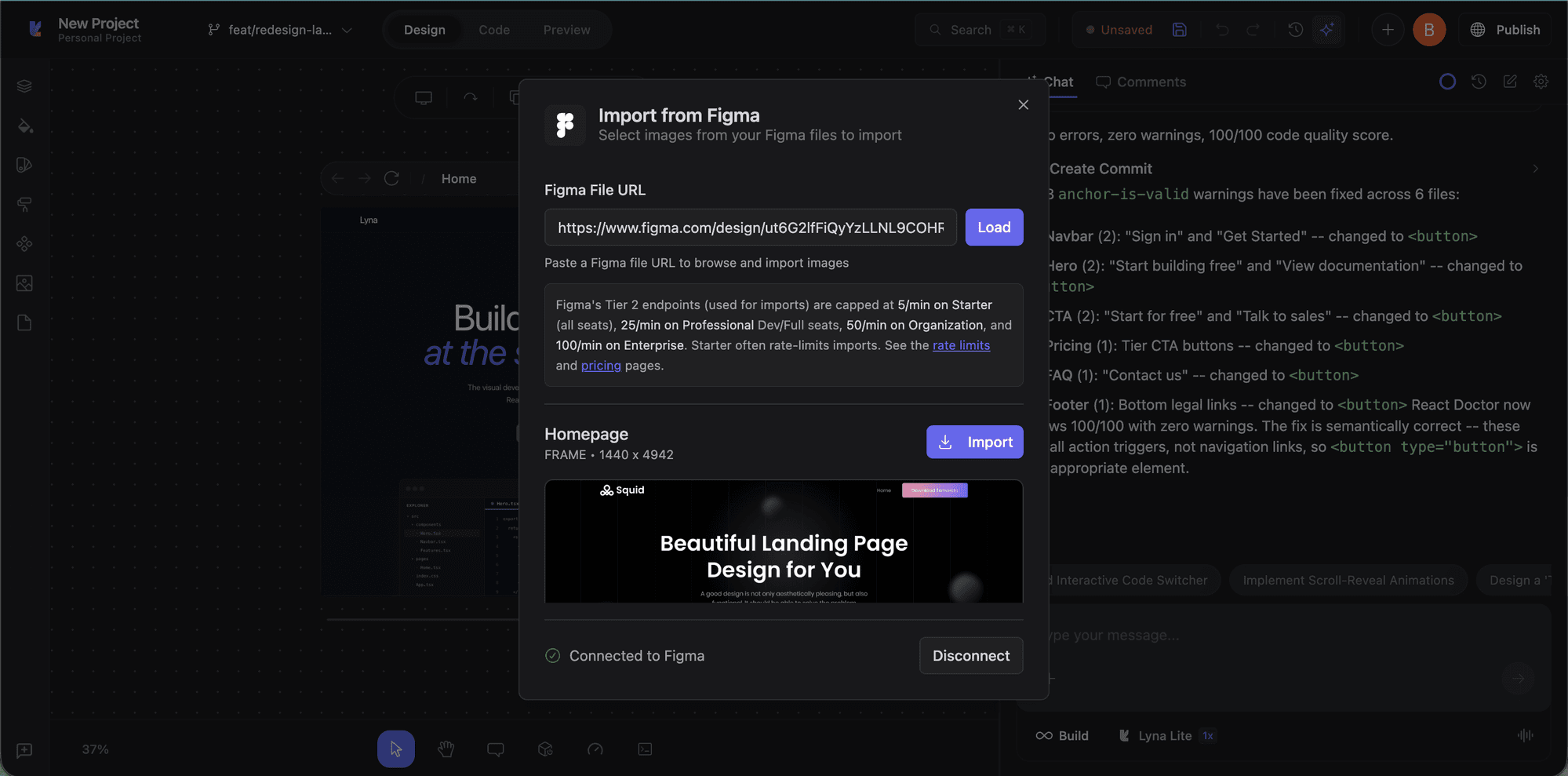This screenshot has width=1568, height=776.
Task: Open the theme palette panel icon
Action: (x=24, y=165)
